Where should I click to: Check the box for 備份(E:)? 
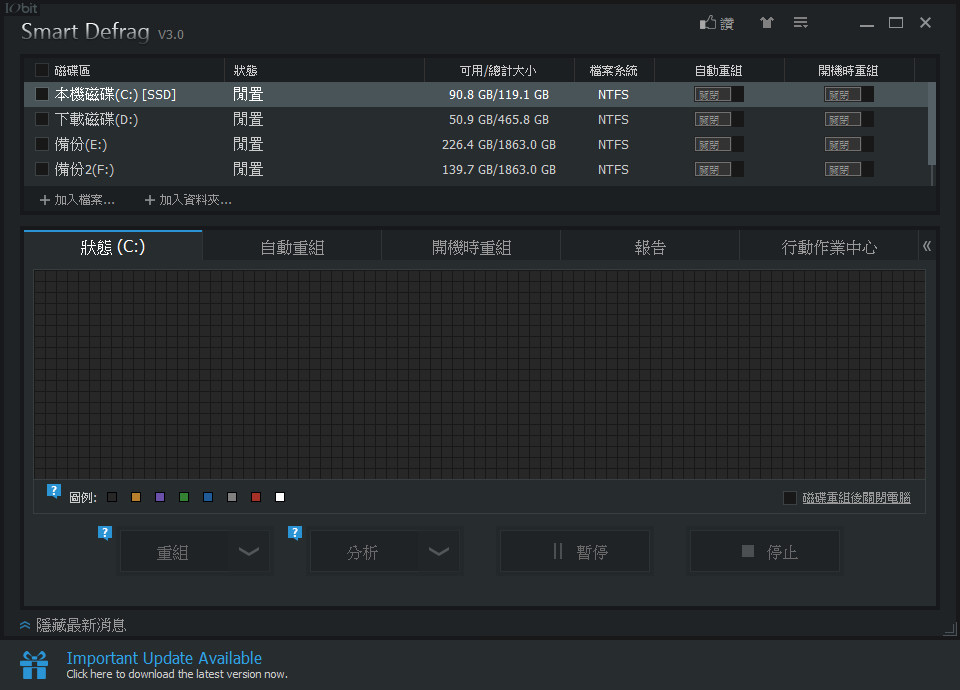coord(42,144)
